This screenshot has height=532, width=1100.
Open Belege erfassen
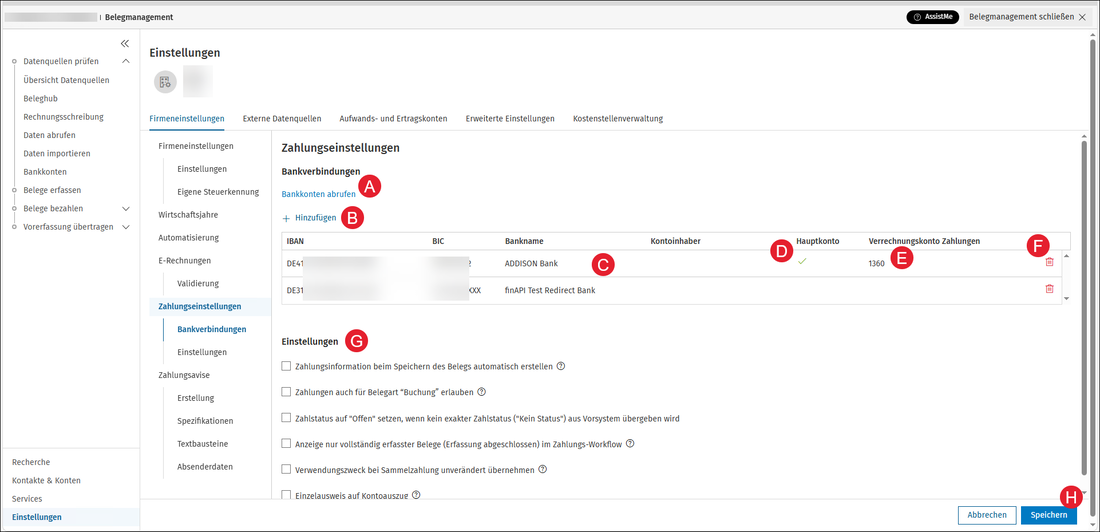[52, 189]
